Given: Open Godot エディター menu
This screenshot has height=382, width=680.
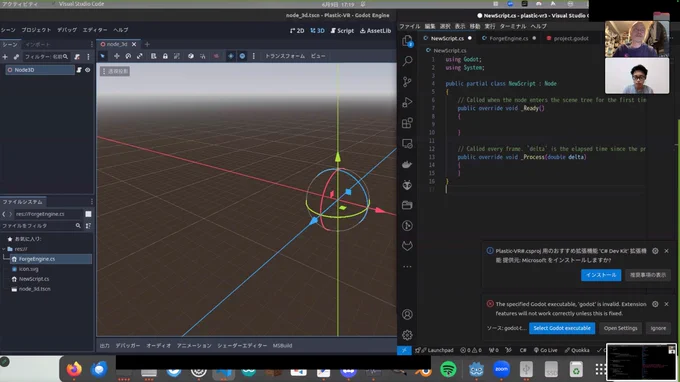Looking at the screenshot, I should (x=95, y=30).
